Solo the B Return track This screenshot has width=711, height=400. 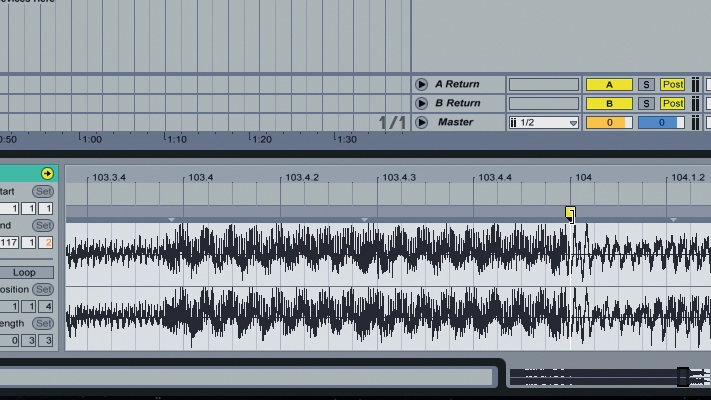[x=646, y=103]
